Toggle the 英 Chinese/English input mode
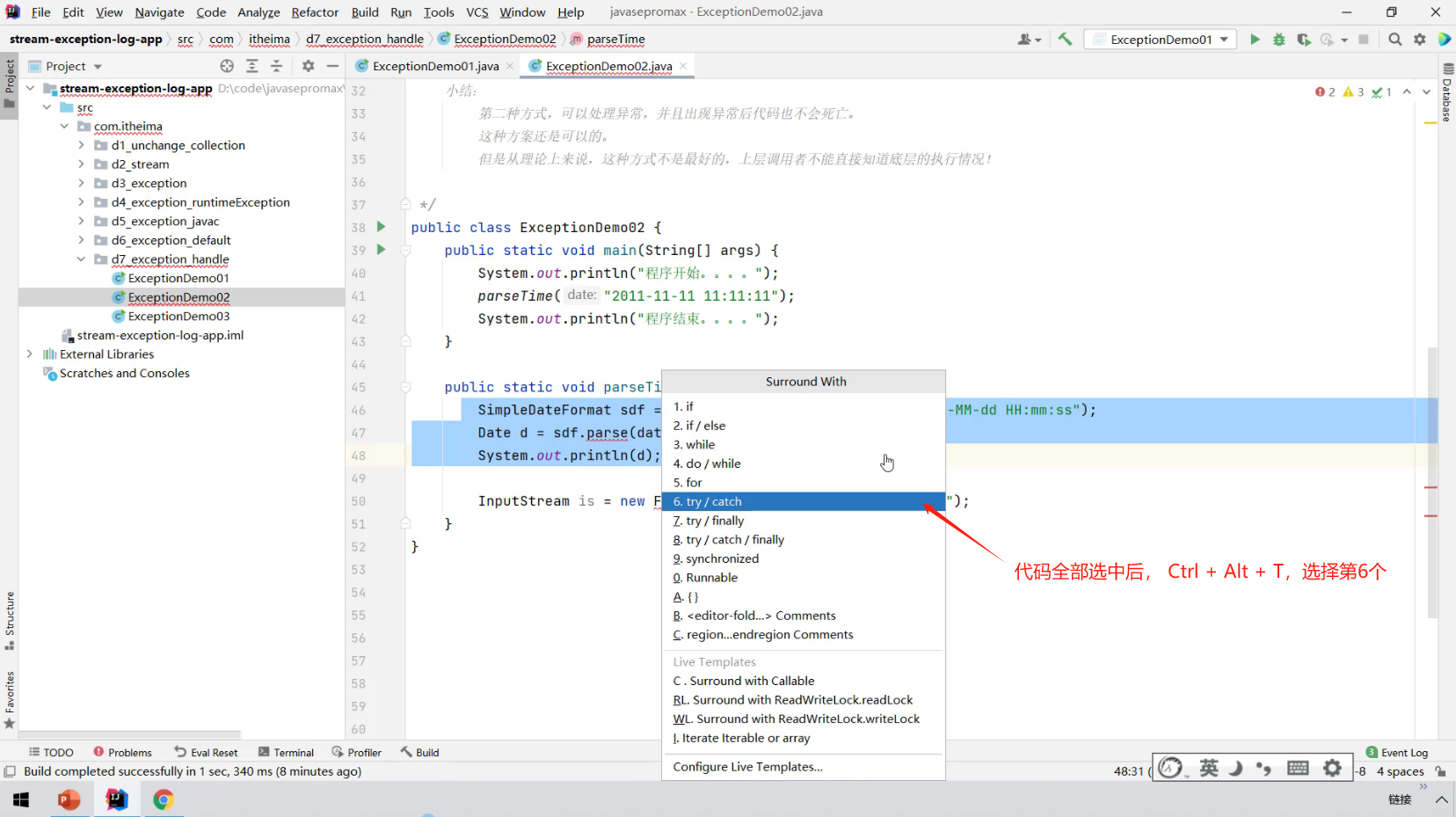Screen dimensions: 1456x817 point(1210,768)
